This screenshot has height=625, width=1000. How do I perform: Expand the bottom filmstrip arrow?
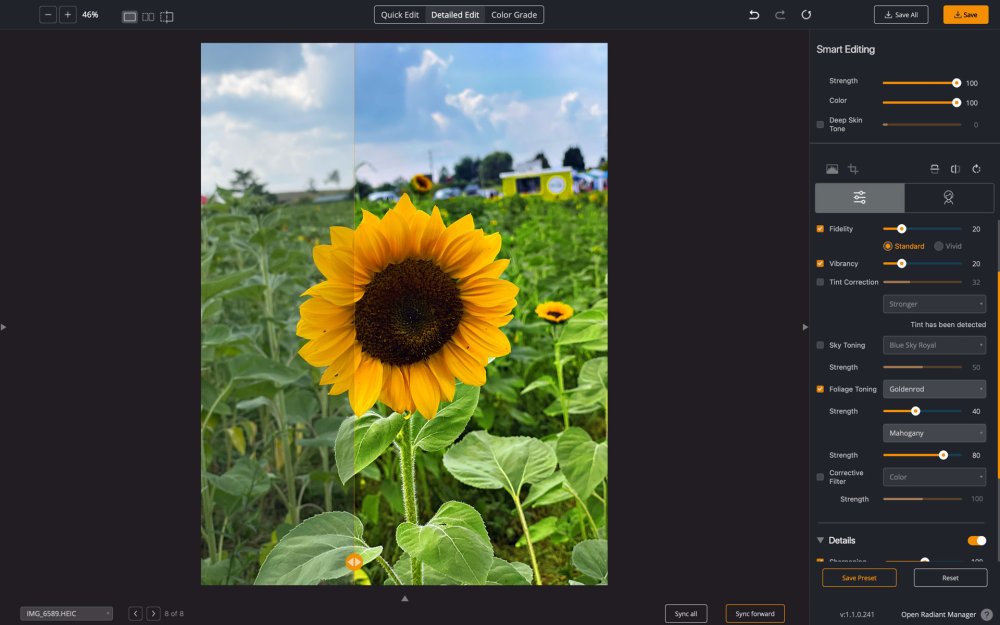(x=404, y=598)
